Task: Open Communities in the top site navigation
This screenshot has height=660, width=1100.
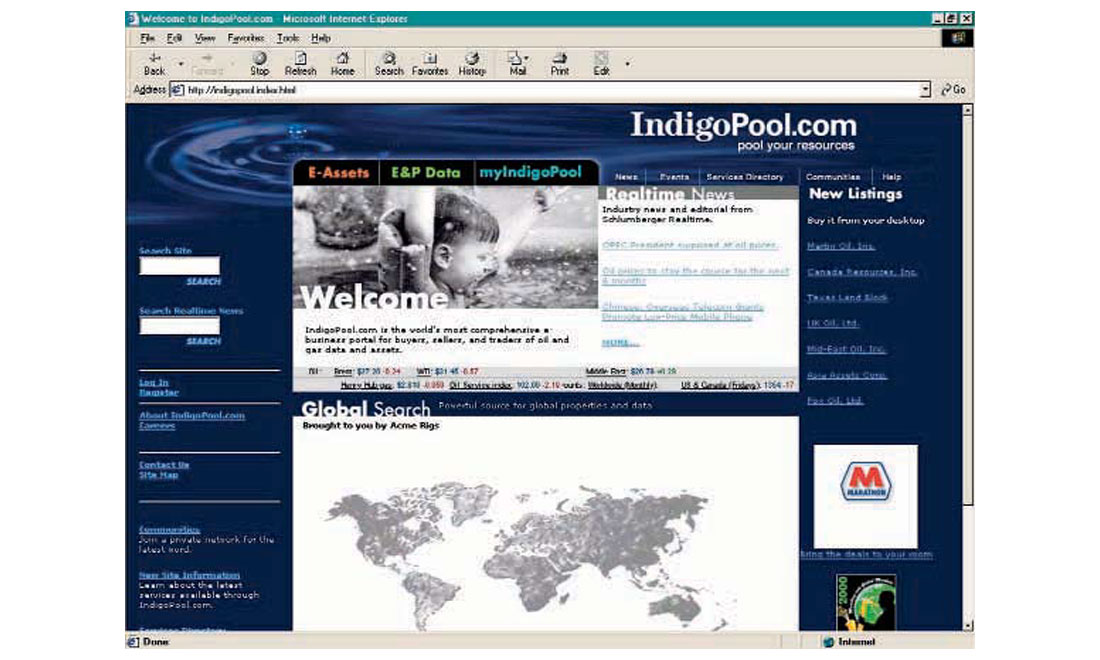Action: (x=833, y=177)
